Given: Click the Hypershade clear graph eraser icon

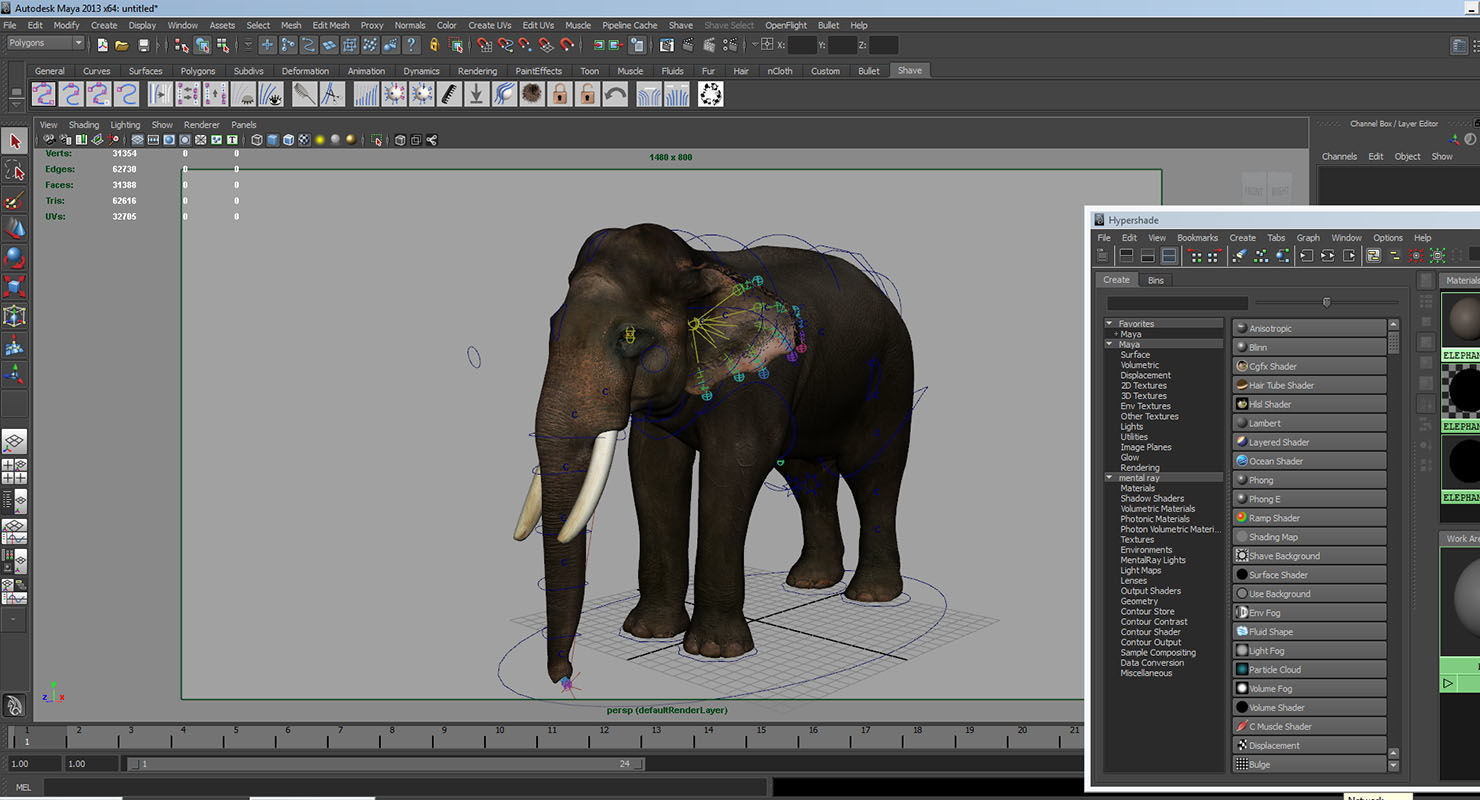Looking at the screenshot, I should click(1240, 256).
